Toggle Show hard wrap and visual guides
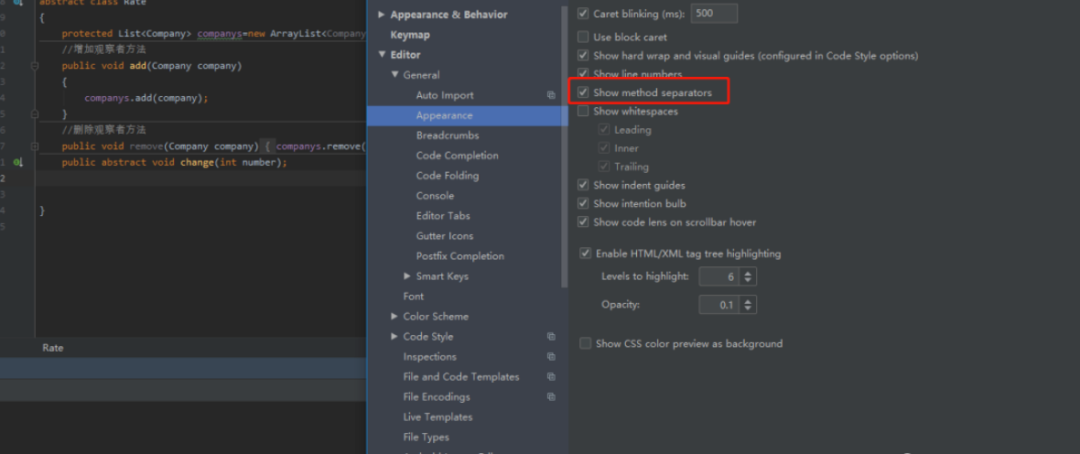 coord(583,56)
